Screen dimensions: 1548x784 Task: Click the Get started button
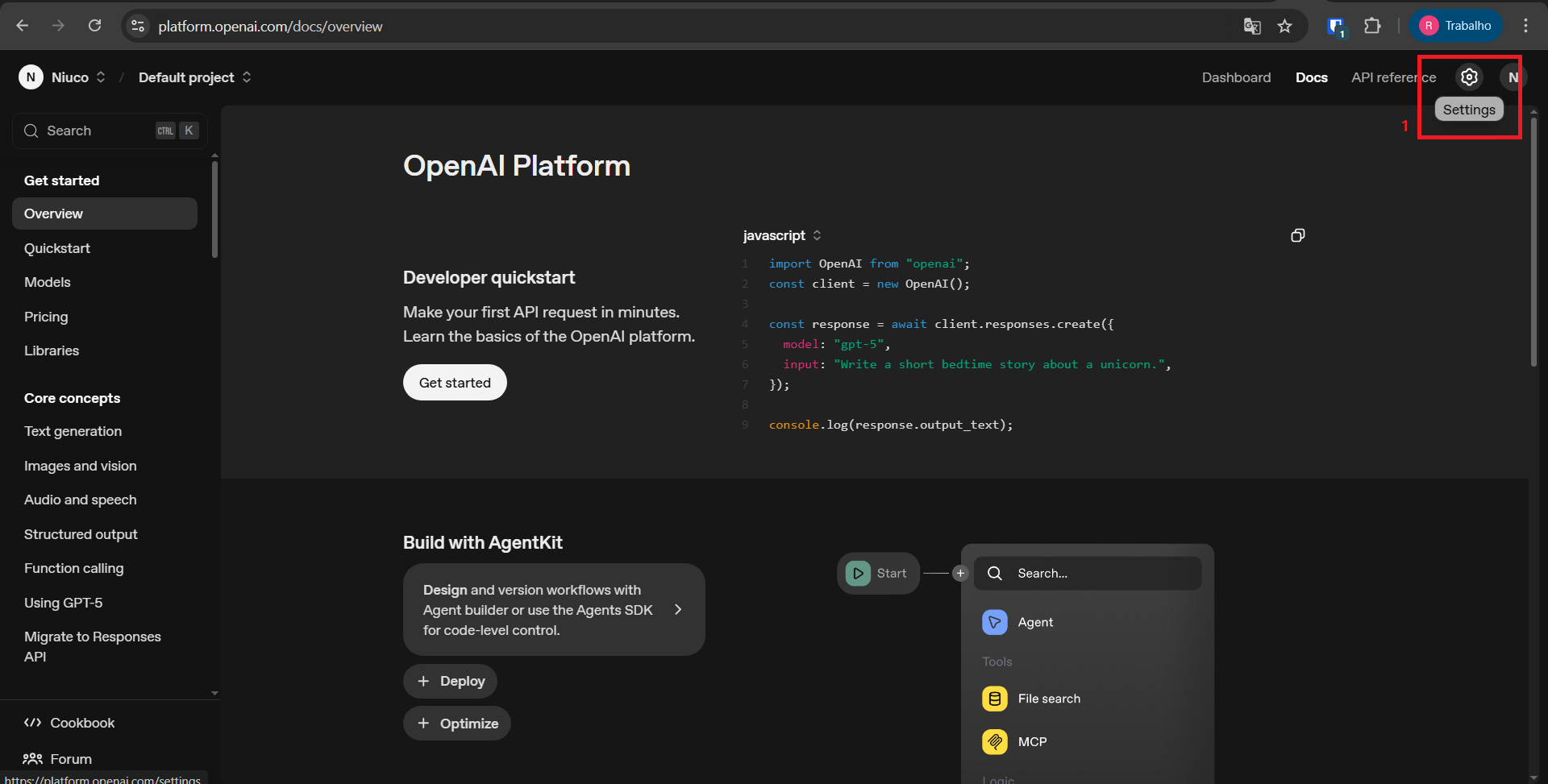click(455, 383)
